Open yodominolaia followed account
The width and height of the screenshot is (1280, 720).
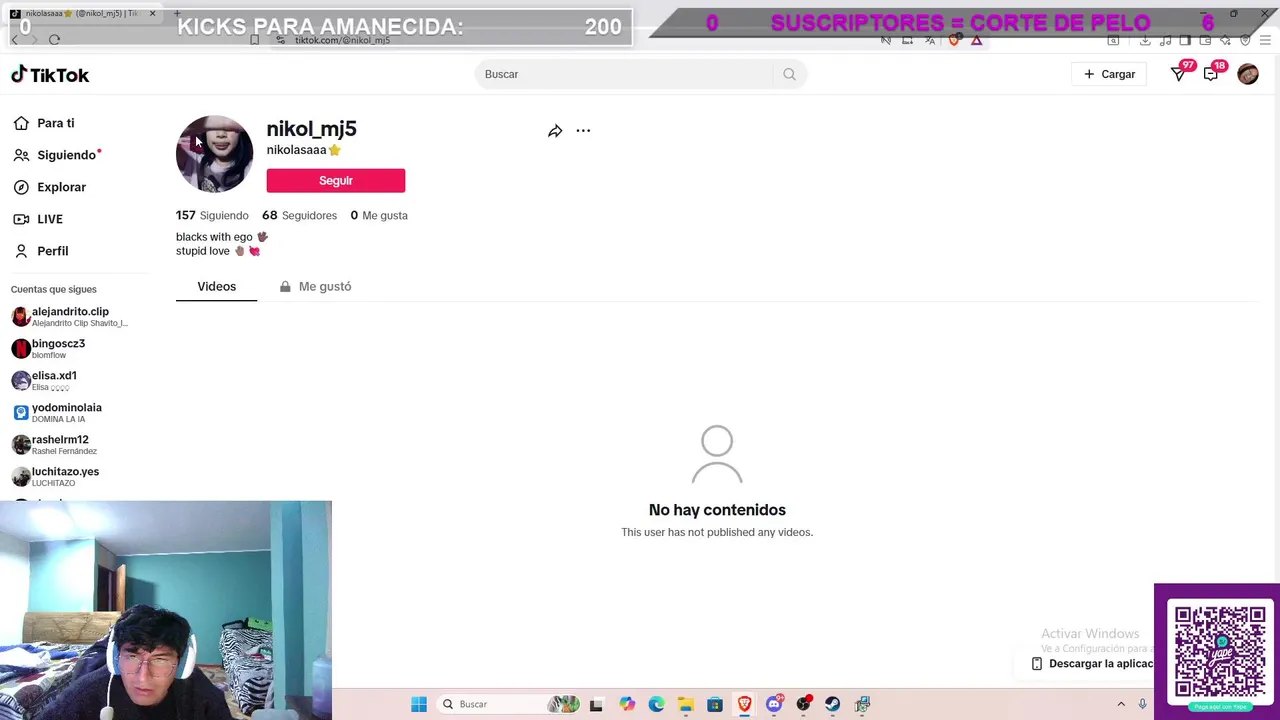tap(56, 412)
